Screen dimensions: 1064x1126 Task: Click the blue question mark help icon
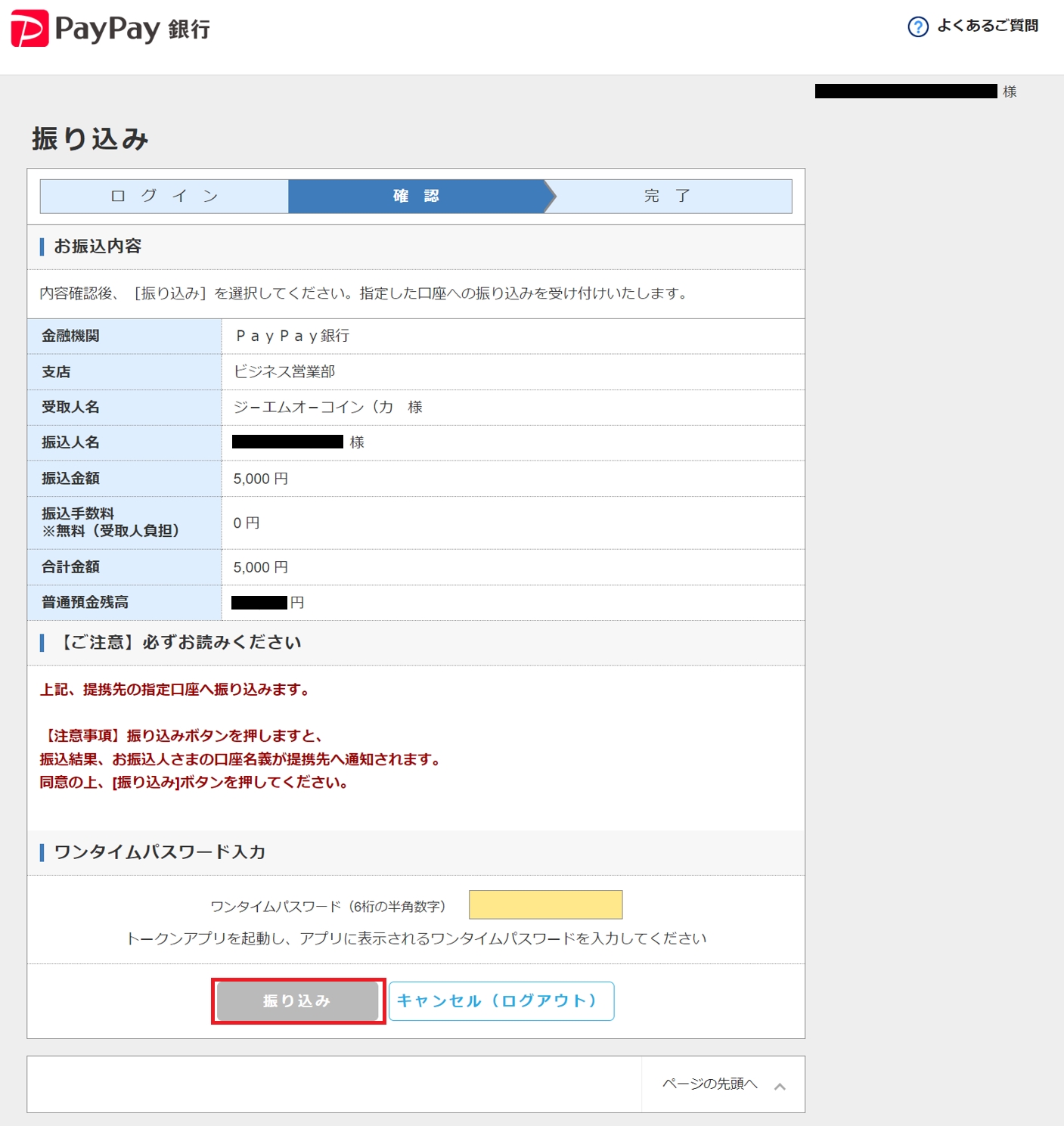[x=917, y=27]
